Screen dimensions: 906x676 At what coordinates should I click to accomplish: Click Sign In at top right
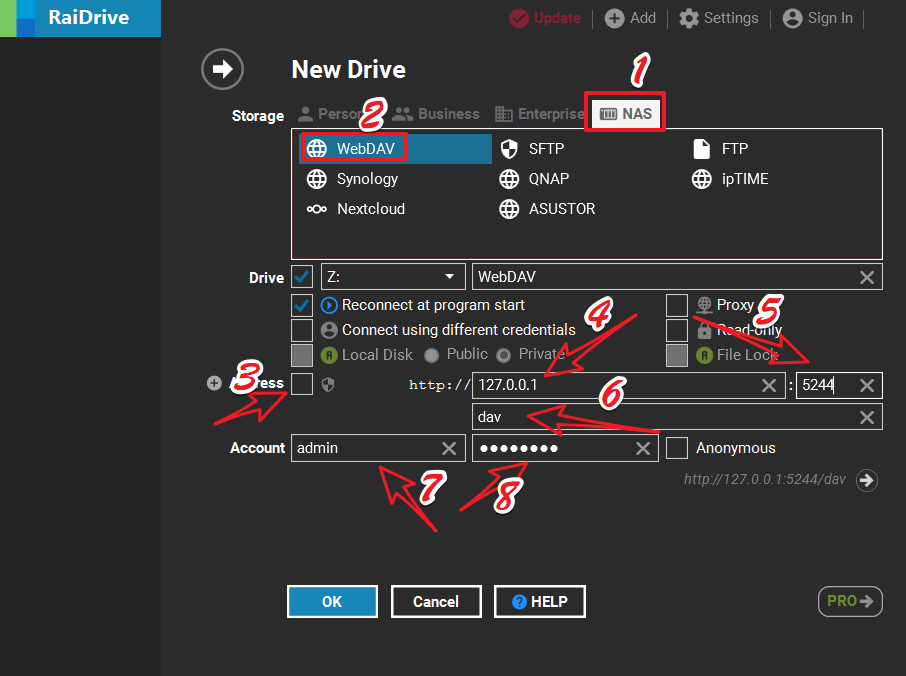[818, 18]
